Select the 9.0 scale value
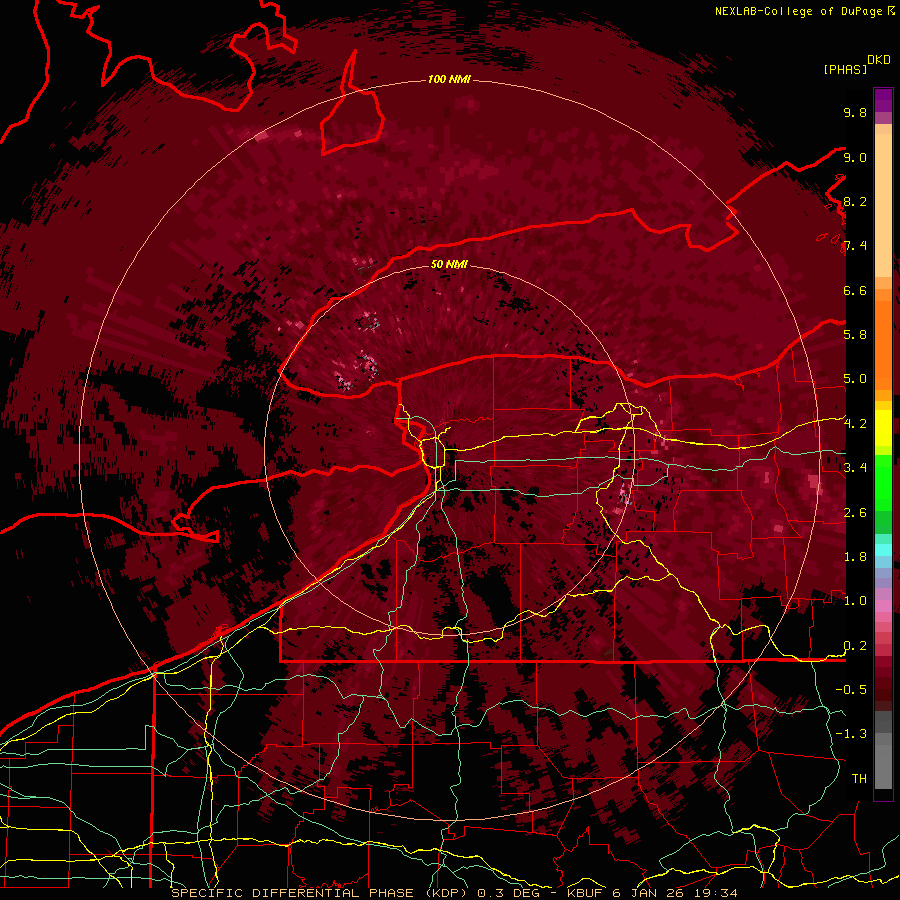Image resolution: width=900 pixels, height=900 pixels. point(855,157)
